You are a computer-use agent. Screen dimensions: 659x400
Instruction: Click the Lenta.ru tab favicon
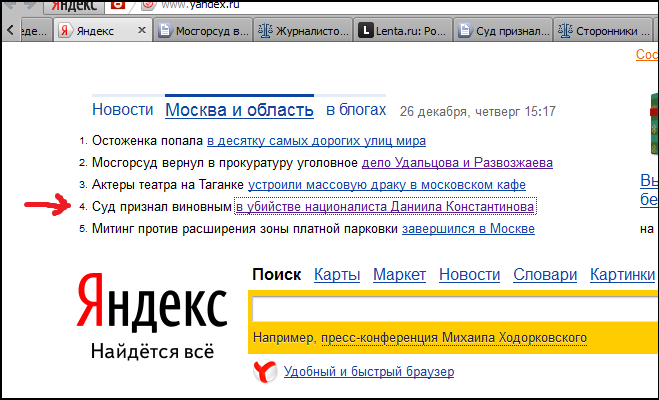pyautogui.click(x=367, y=31)
